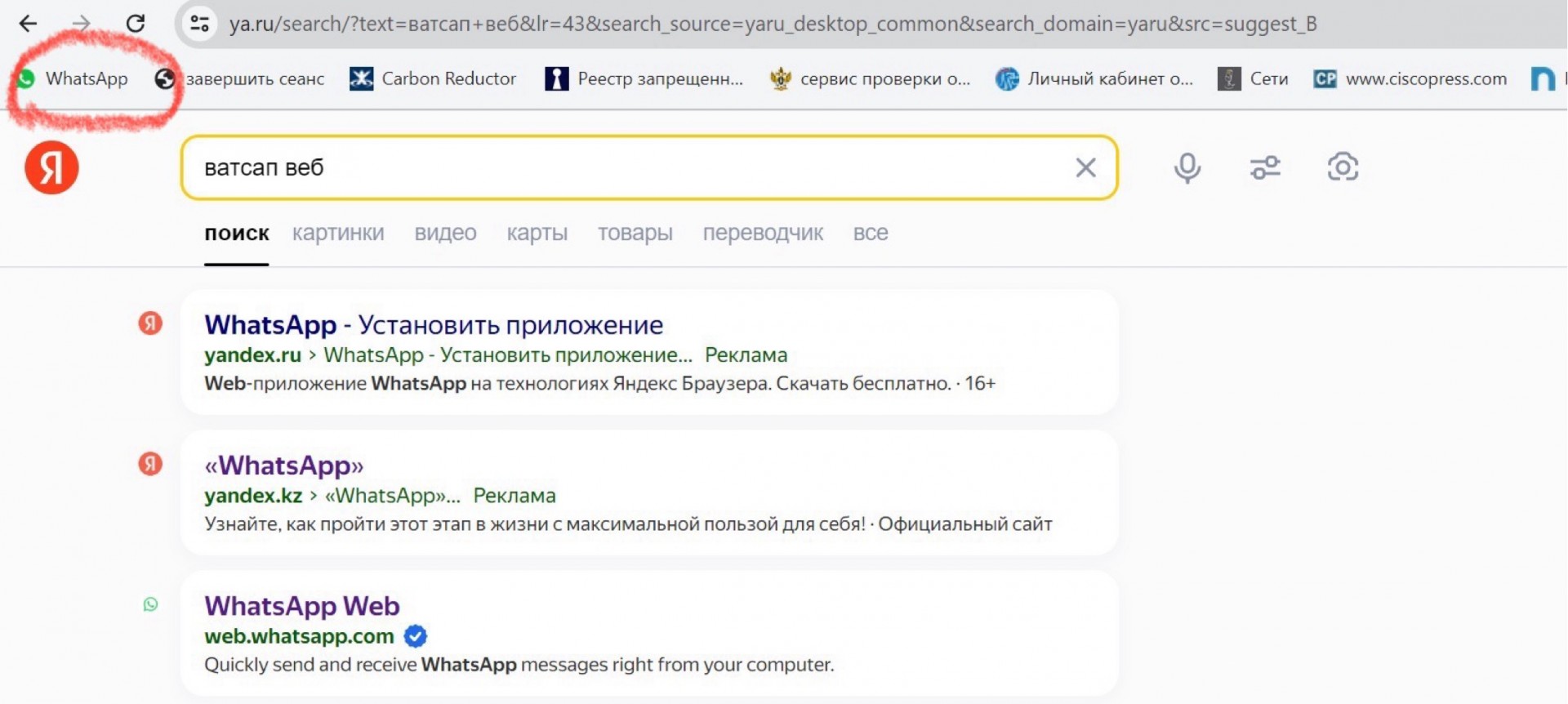This screenshot has height=704, width=1568.
Task: Click the 'Web-приложение WhatsApp' description text
Action: [600, 384]
